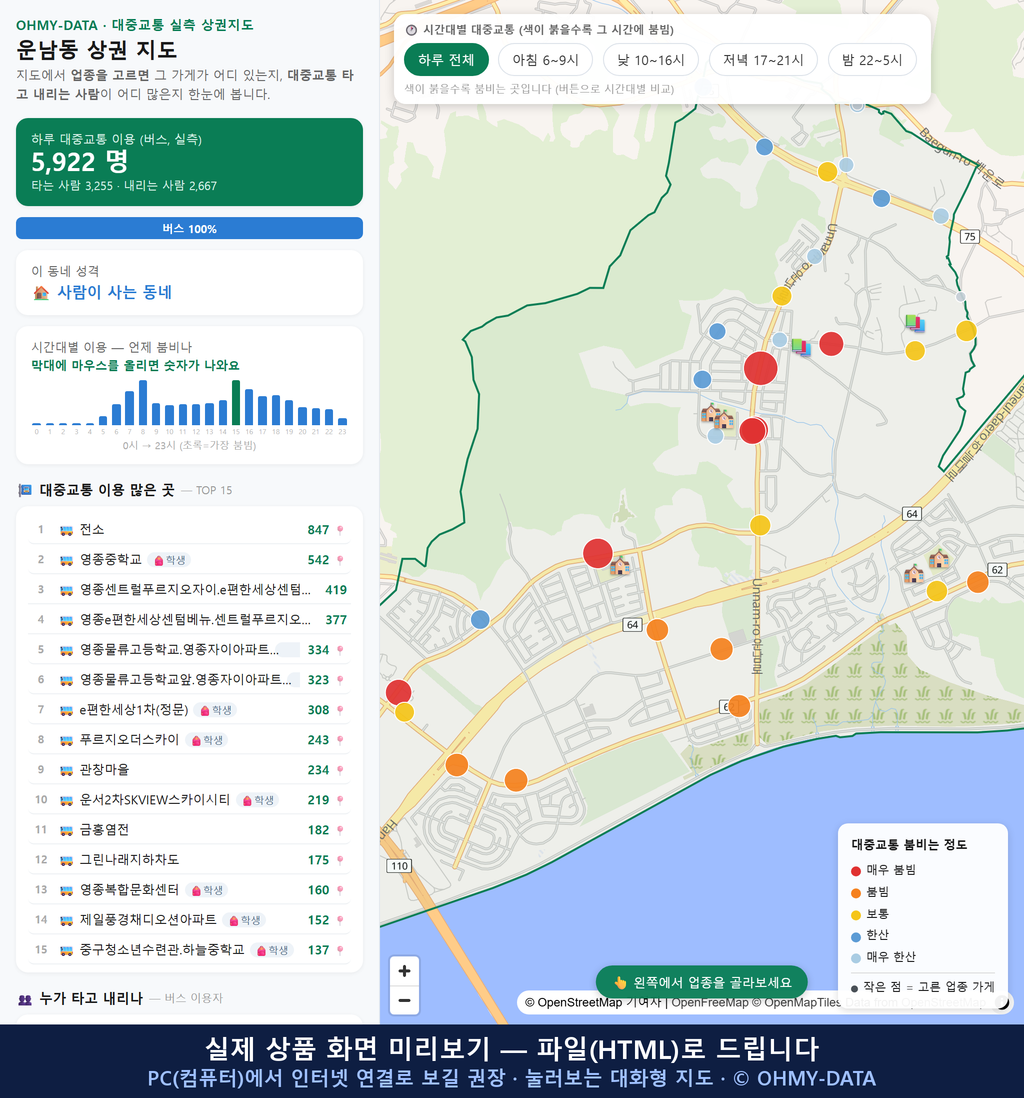Click the light blue 매우 한산 legend dot
Screen dimensions: 1024x1098
855,958
